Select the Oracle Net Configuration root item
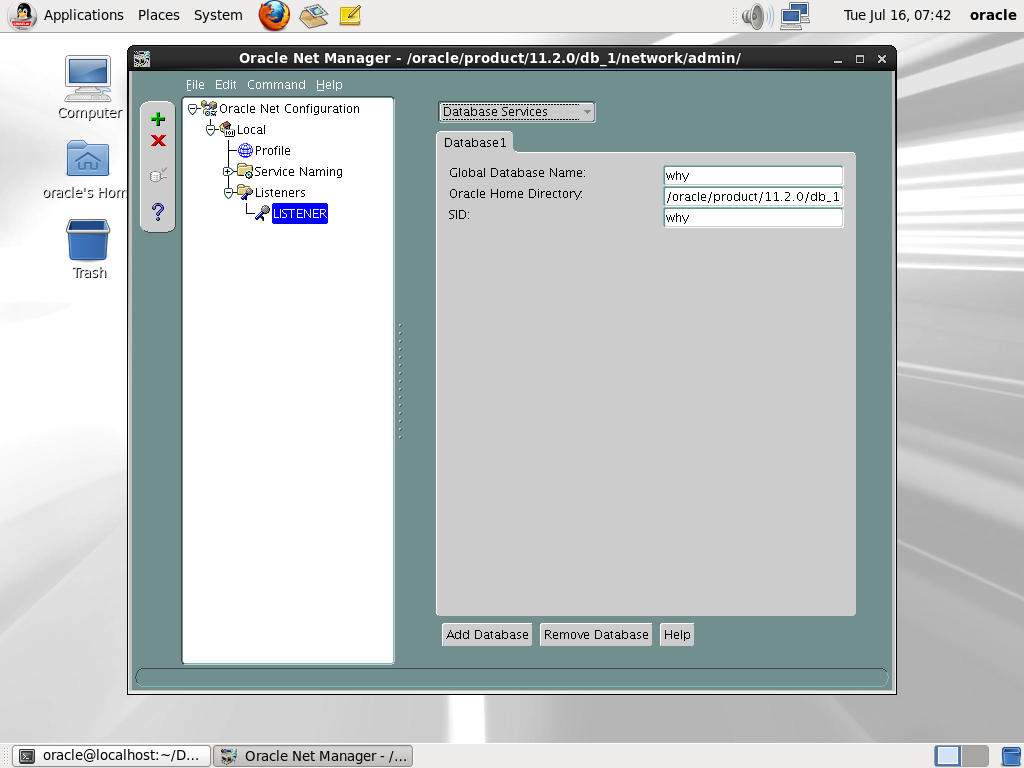1024x768 pixels. pos(289,109)
